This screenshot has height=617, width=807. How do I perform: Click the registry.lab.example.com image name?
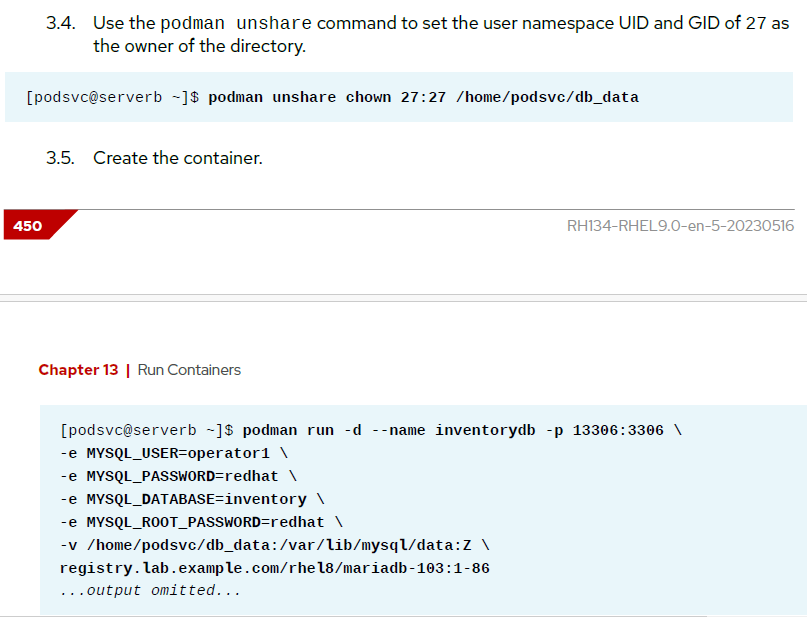274,568
